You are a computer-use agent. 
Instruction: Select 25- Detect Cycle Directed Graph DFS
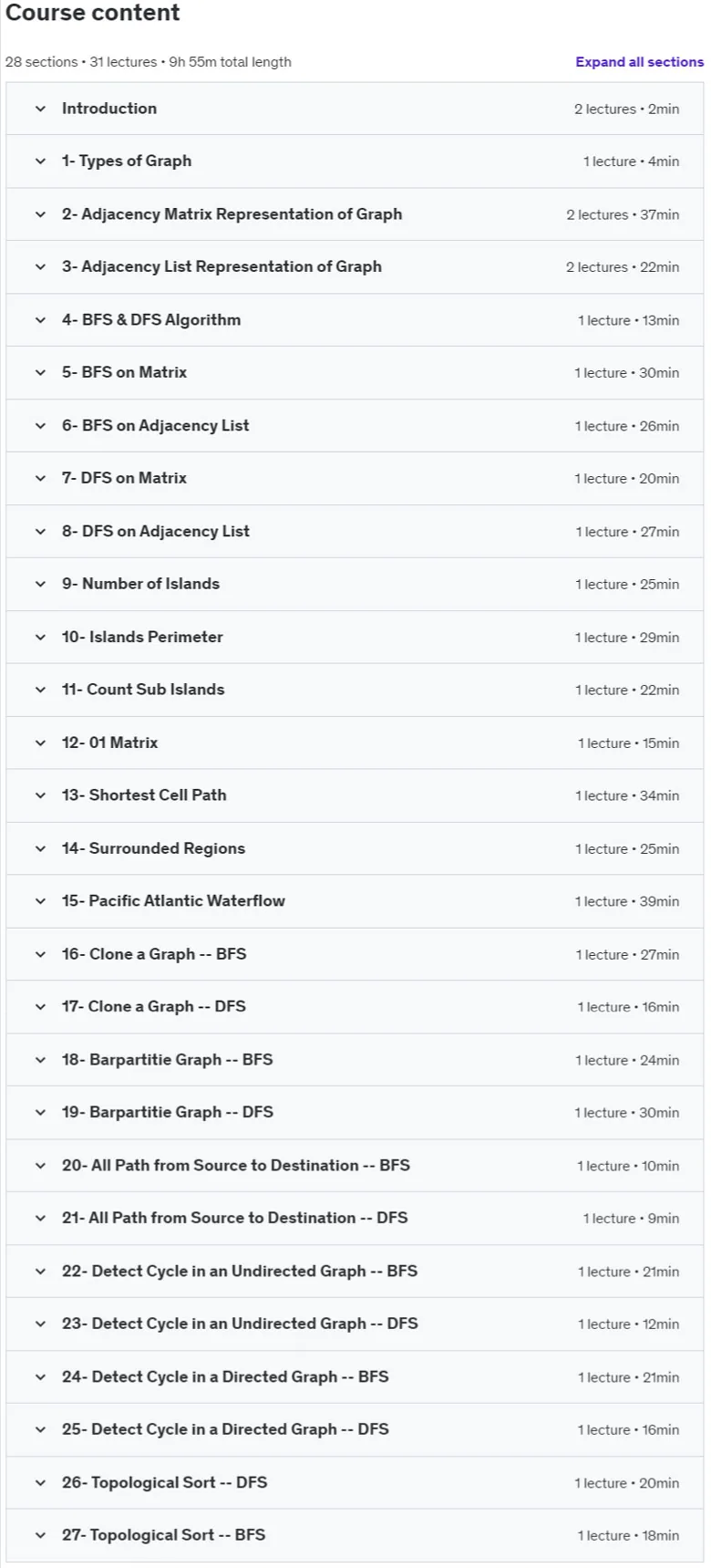(355, 1429)
